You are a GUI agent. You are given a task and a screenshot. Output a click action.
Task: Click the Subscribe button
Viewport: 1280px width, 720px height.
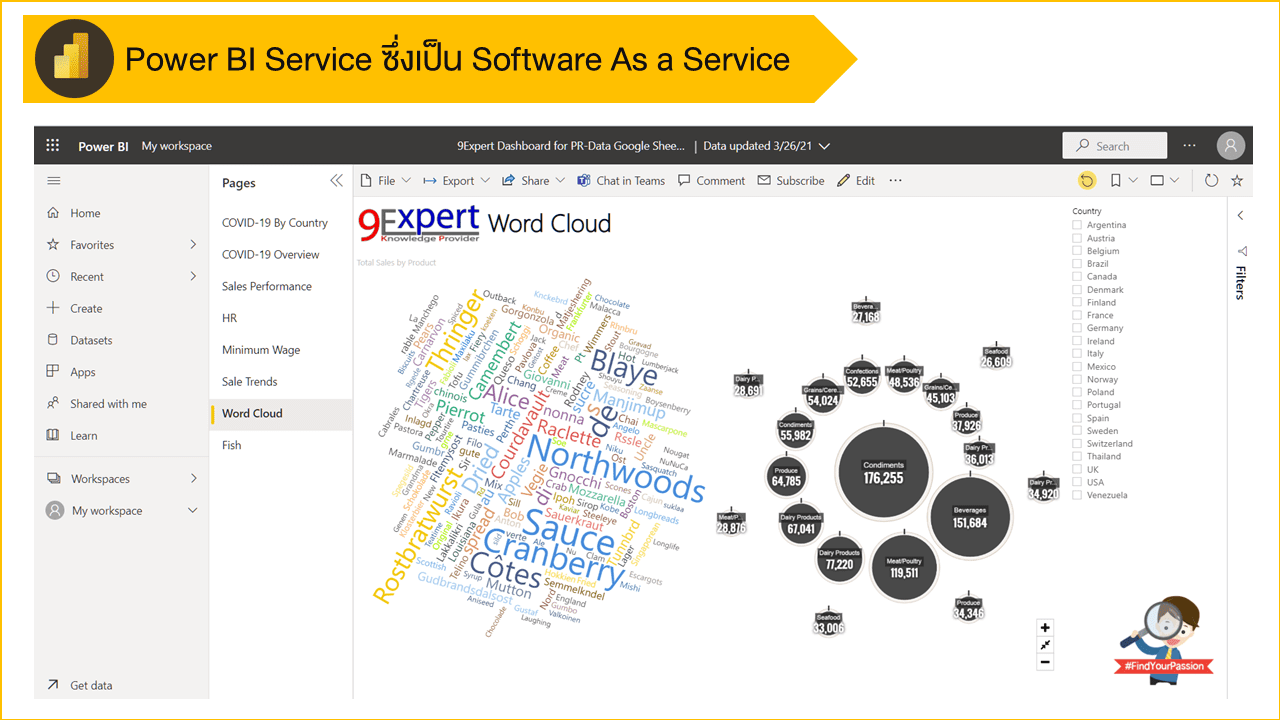(x=791, y=180)
